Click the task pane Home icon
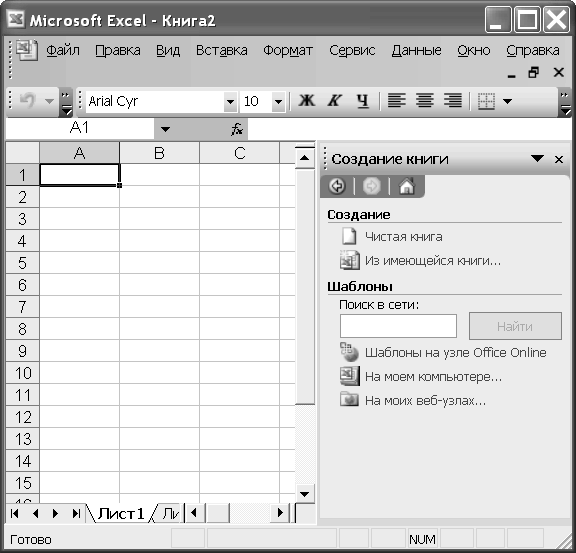 pyautogui.click(x=407, y=186)
